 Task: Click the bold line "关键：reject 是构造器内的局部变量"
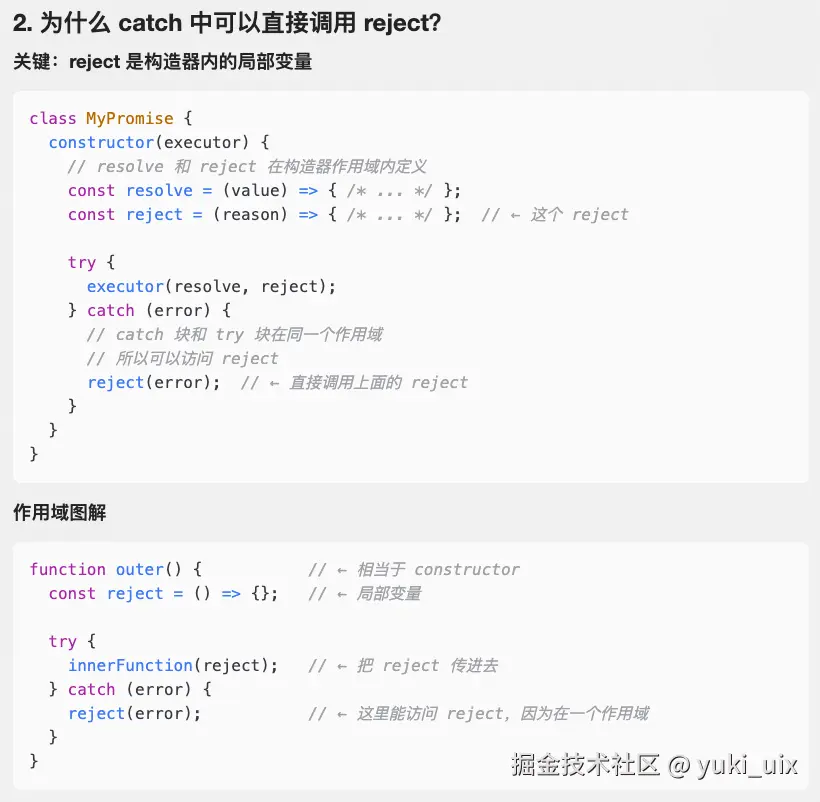click(162, 62)
